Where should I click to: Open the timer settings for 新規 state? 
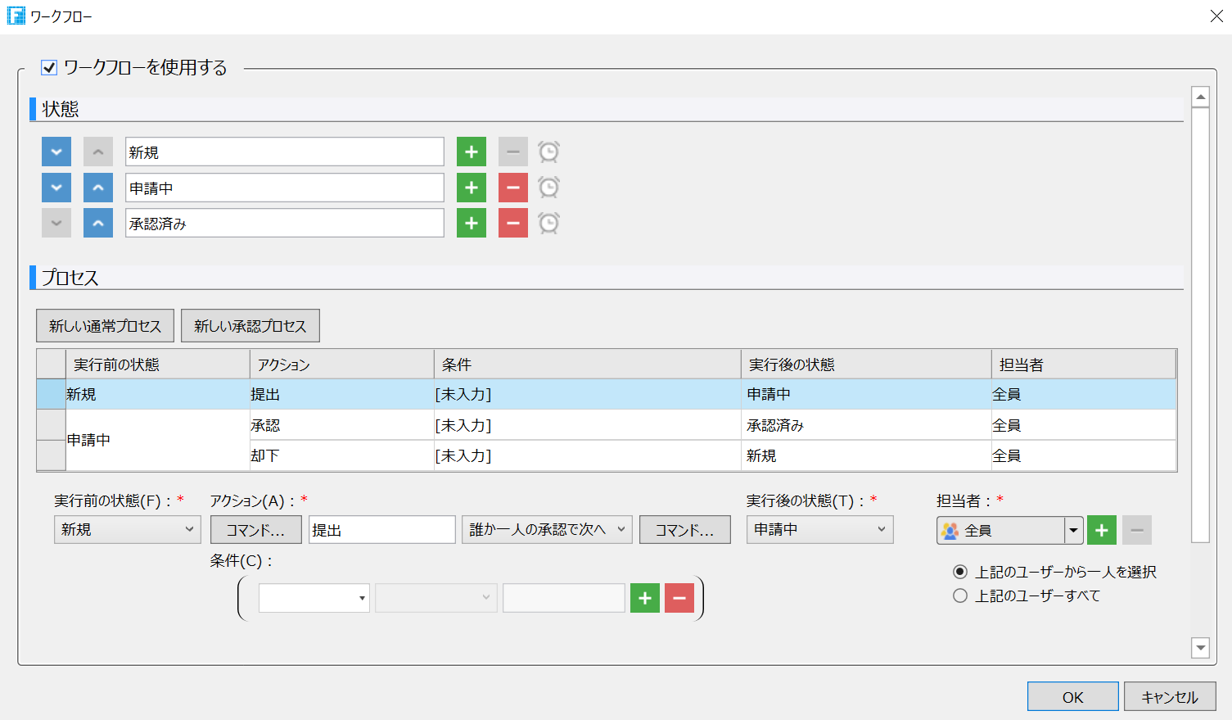pyautogui.click(x=548, y=152)
